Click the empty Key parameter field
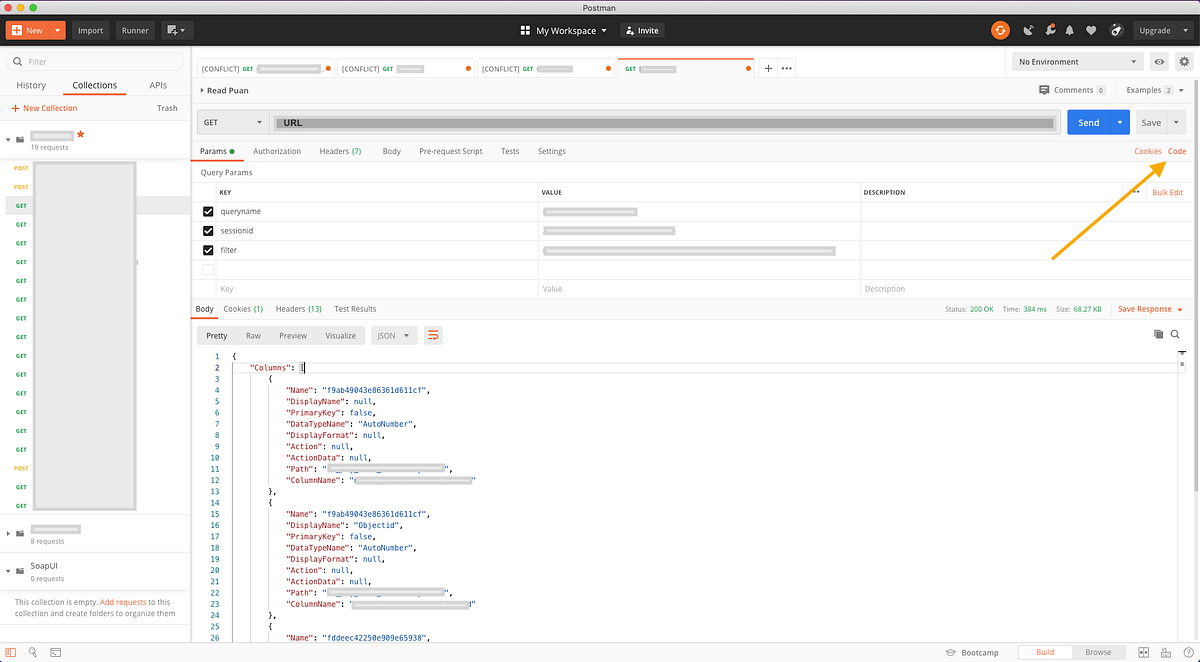The width and height of the screenshot is (1200, 662). click(x=376, y=288)
